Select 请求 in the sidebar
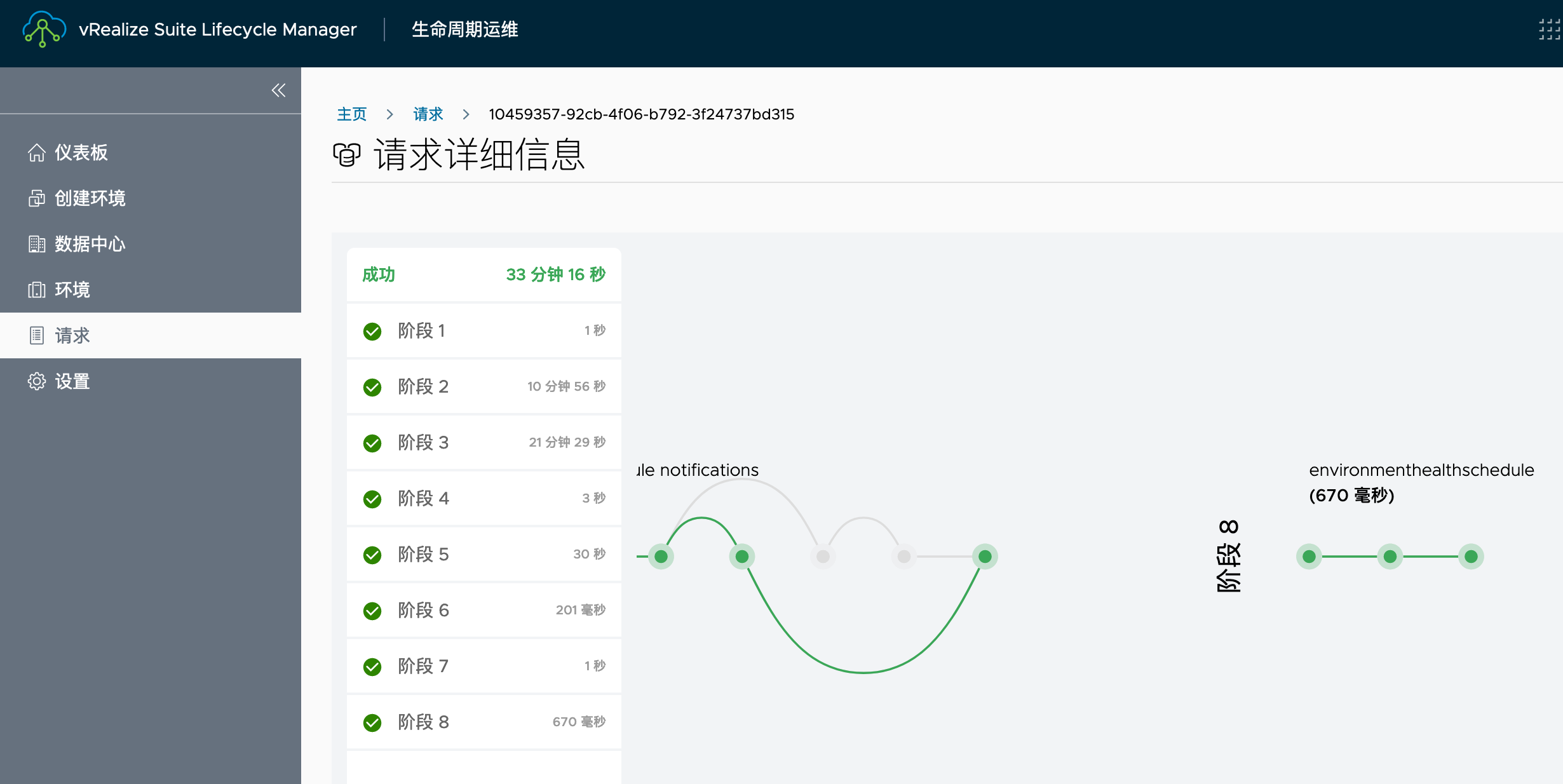 (151, 335)
